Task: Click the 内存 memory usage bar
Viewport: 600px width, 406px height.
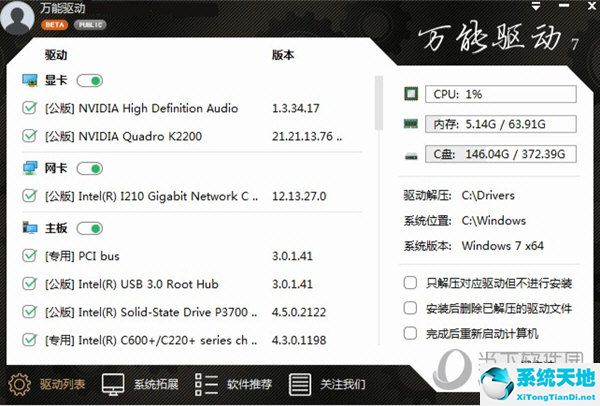Action: [501, 124]
